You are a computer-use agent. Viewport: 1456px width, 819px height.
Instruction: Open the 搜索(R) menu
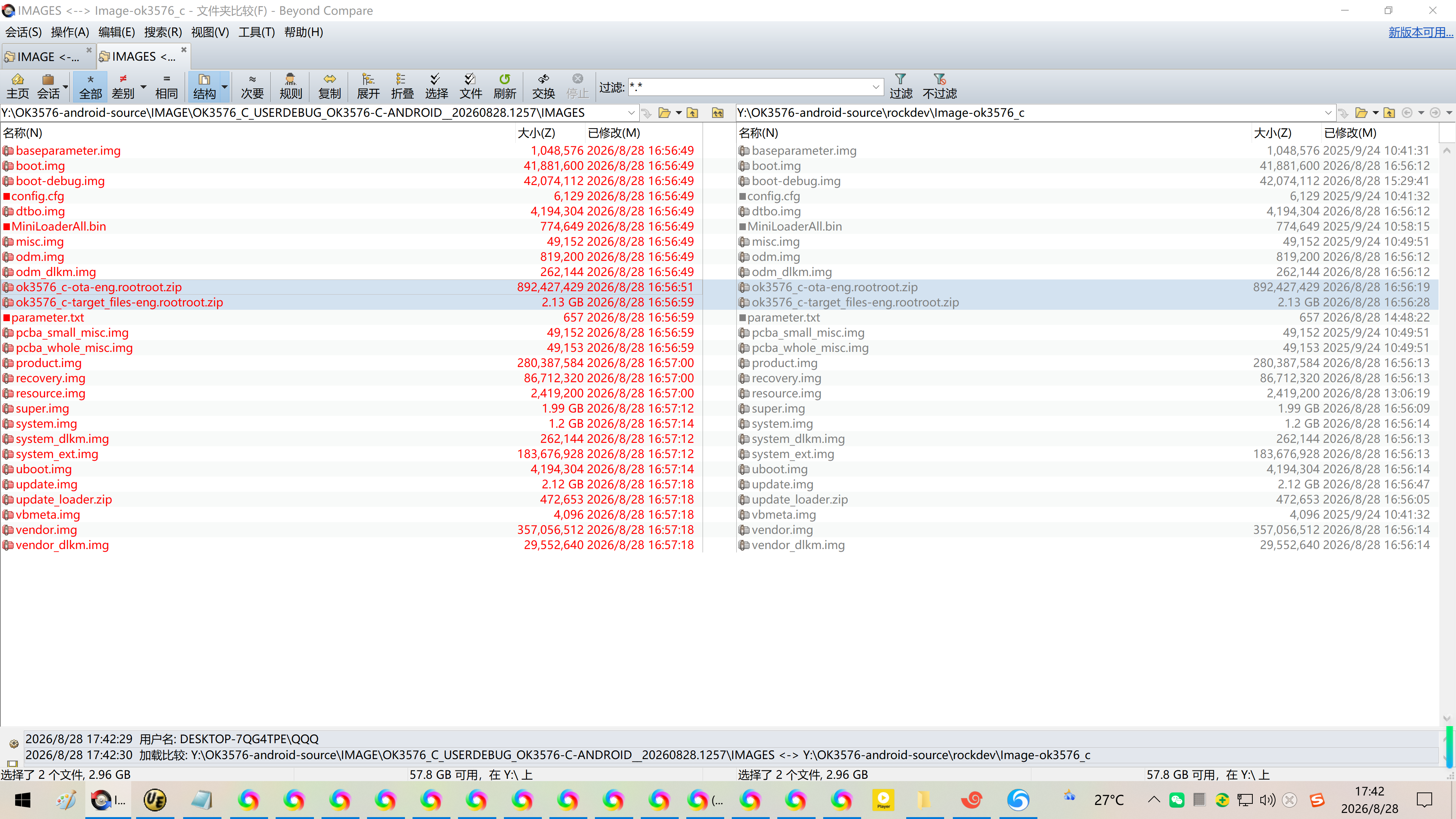click(x=163, y=32)
